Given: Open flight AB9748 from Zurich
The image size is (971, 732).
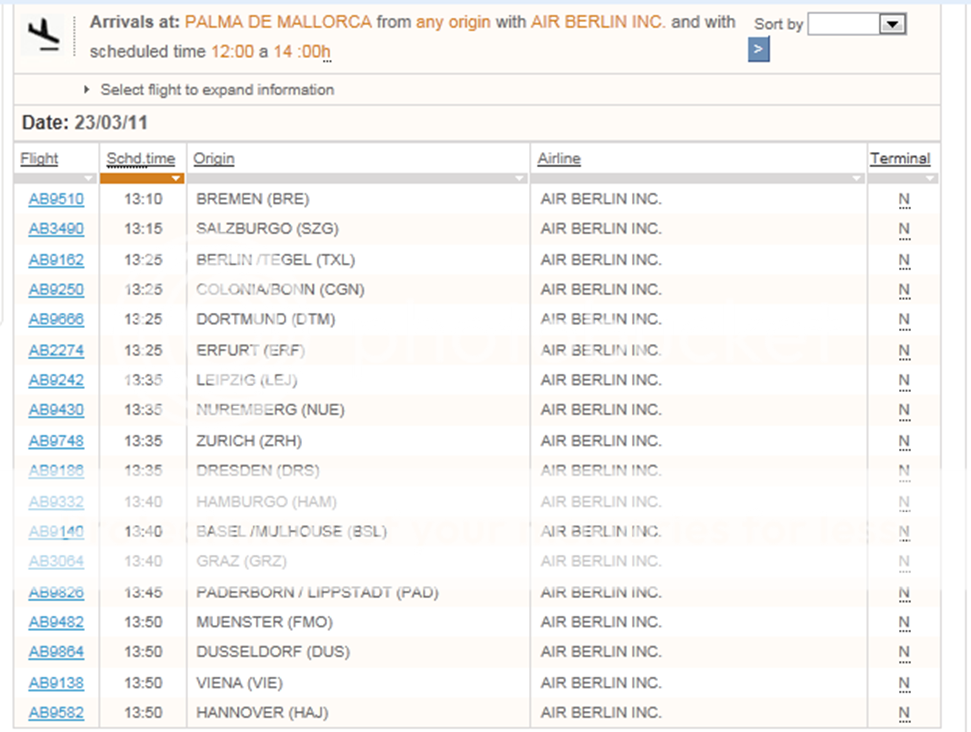Looking at the screenshot, I should click(56, 441).
